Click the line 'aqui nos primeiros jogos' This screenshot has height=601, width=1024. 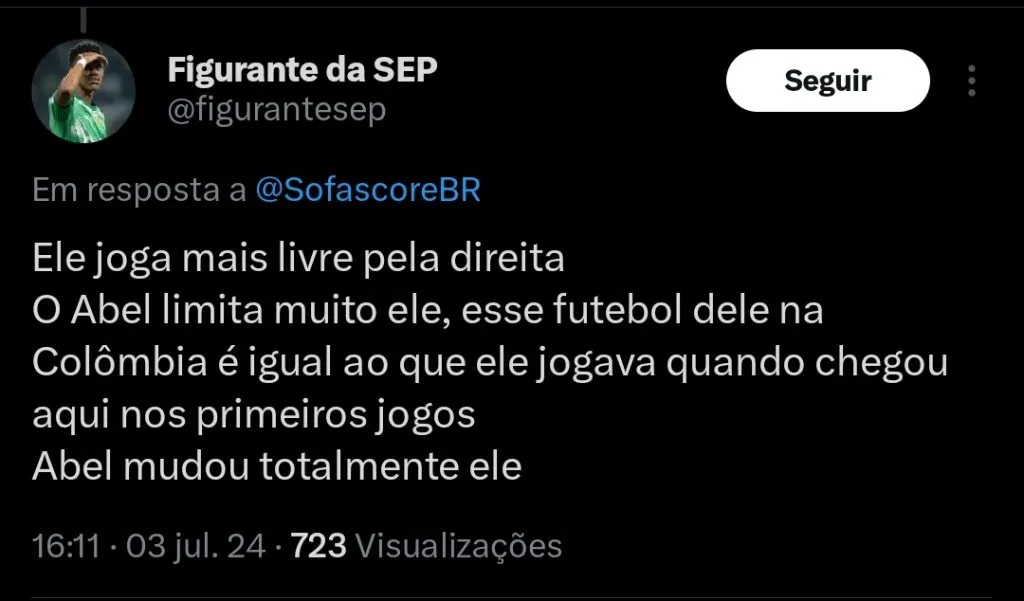253,414
